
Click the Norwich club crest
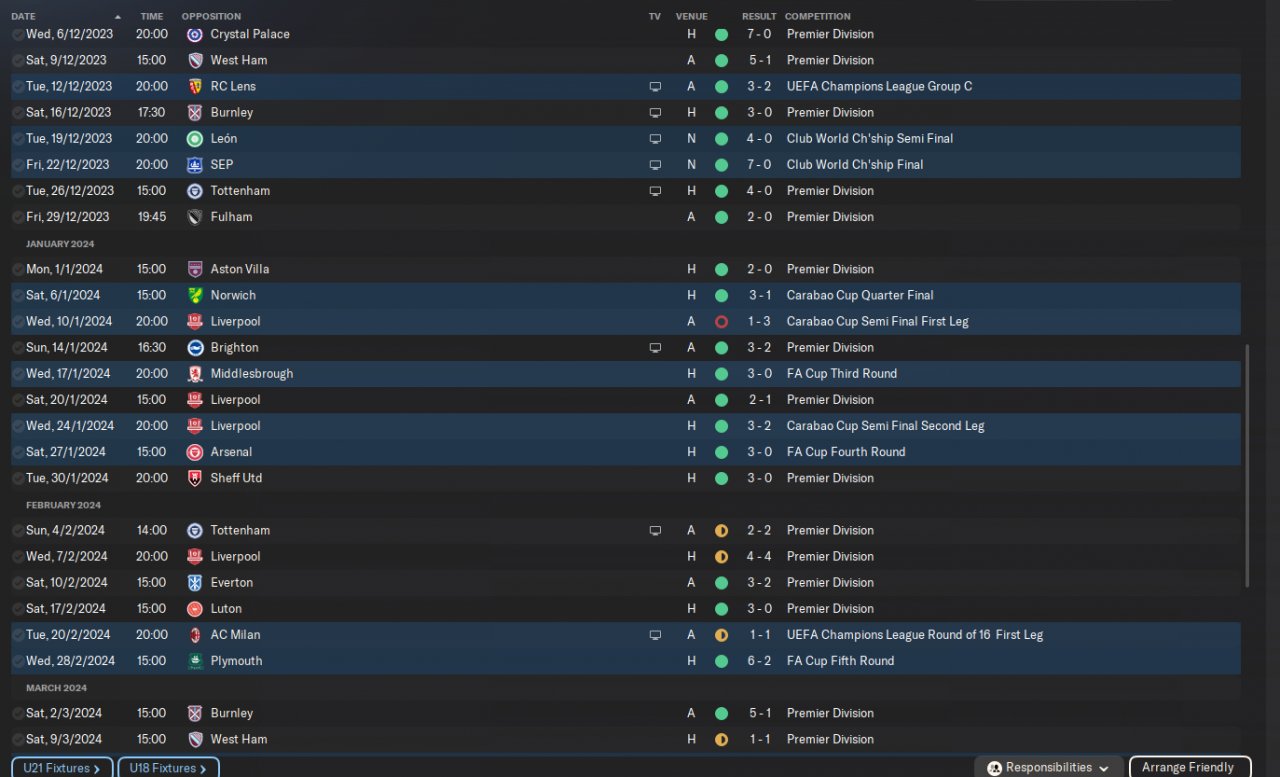point(195,296)
